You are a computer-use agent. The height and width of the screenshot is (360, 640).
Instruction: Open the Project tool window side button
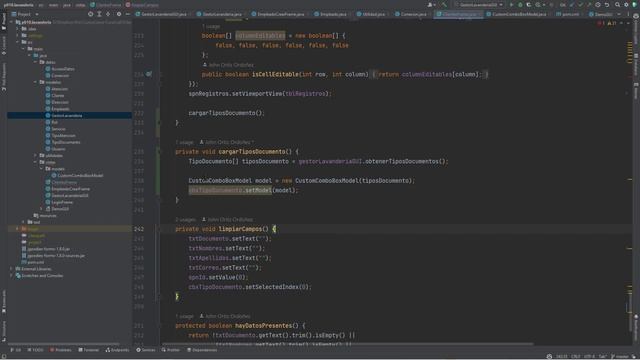pos(4,23)
